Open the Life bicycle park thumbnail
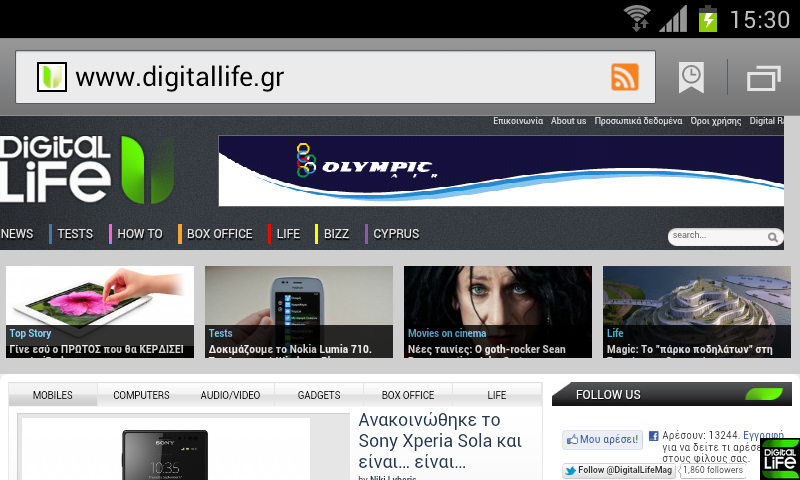800x480 pixels. [x=697, y=312]
